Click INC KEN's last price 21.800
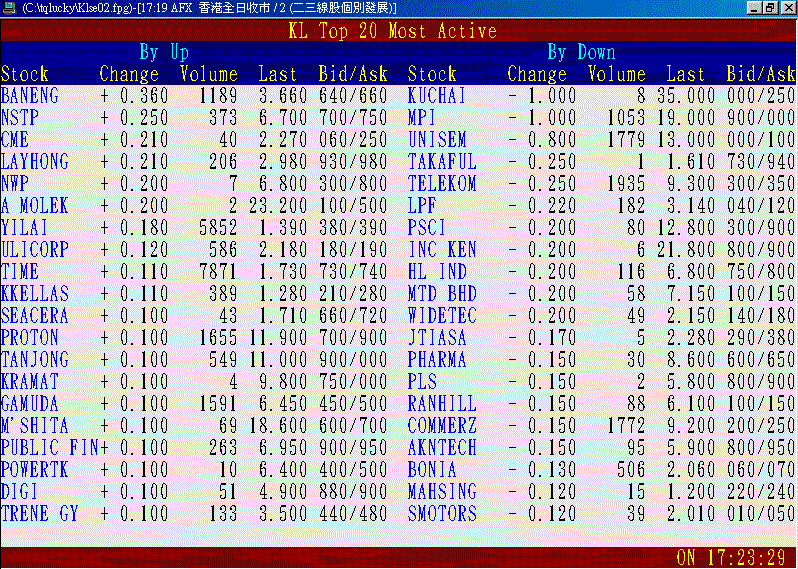The height and width of the screenshot is (569, 798). click(686, 249)
